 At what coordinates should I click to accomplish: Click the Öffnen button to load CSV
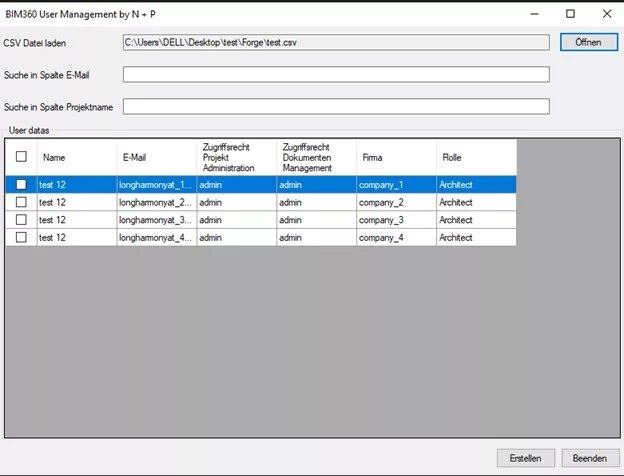coord(587,43)
